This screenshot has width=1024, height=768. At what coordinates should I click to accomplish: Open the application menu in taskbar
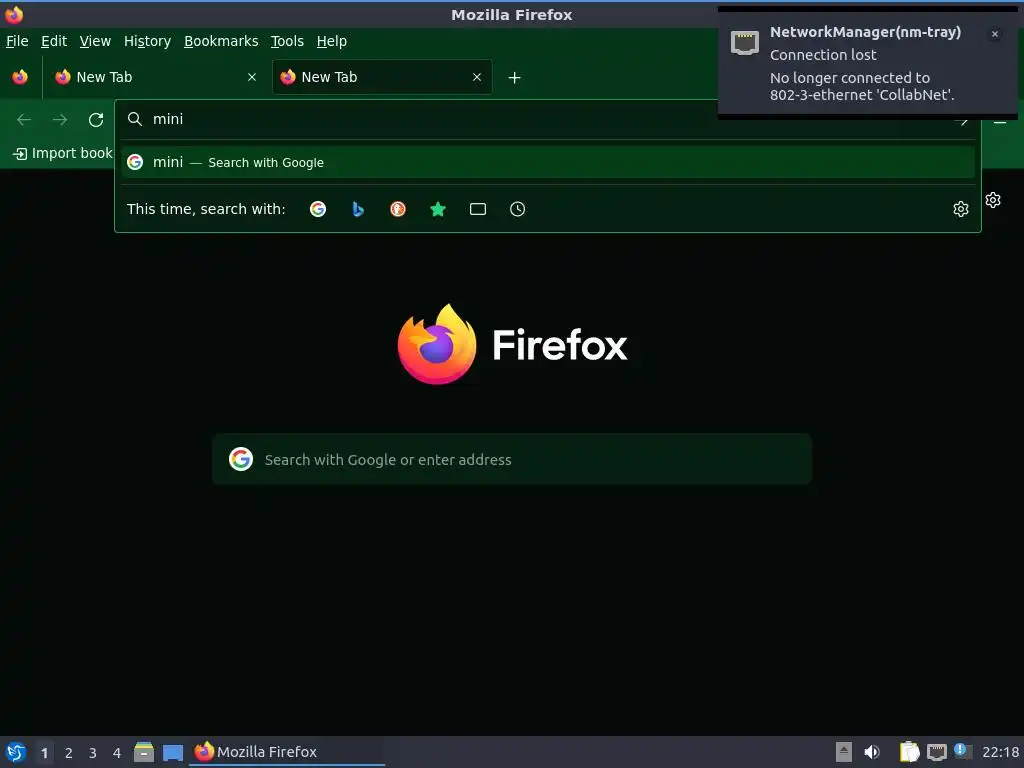[16, 752]
